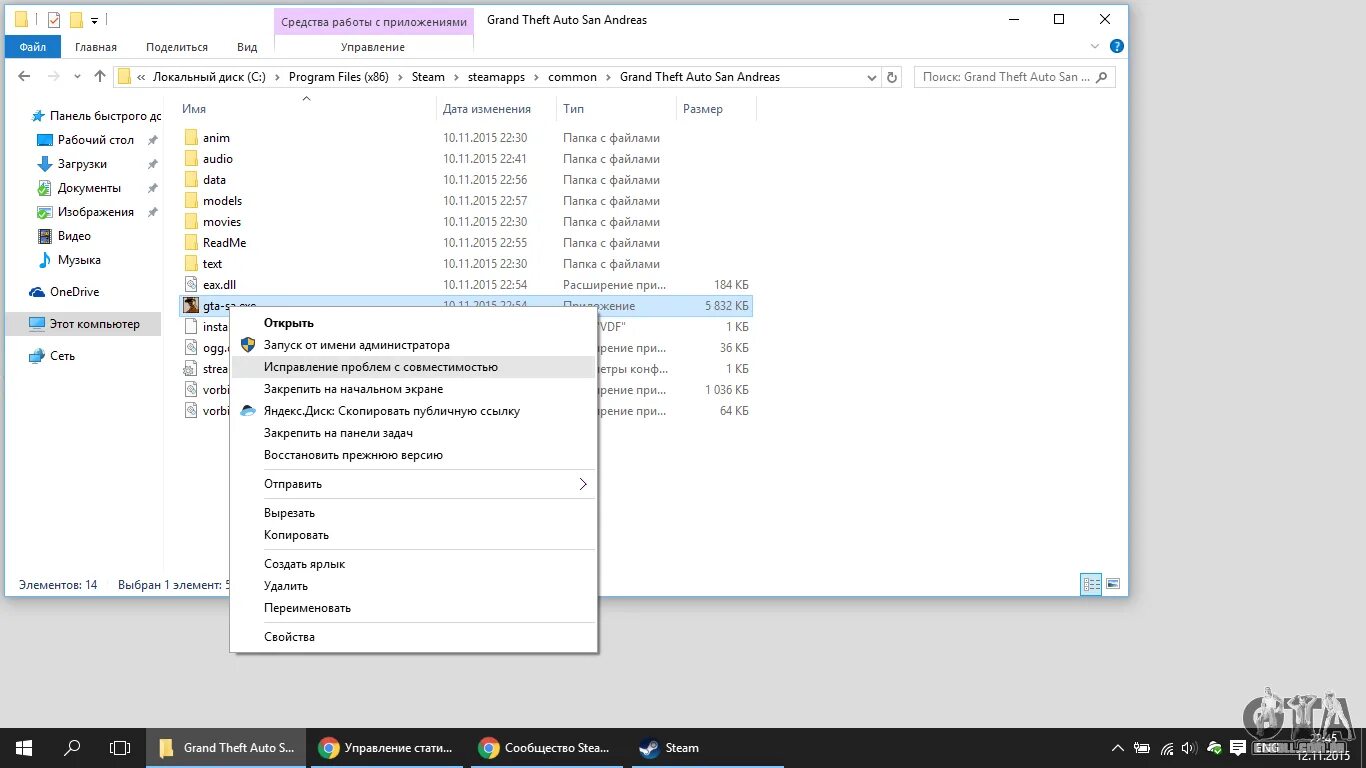Select the eax.dll file icon
The height and width of the screenshot is (768, 1366).
(191, 285)
